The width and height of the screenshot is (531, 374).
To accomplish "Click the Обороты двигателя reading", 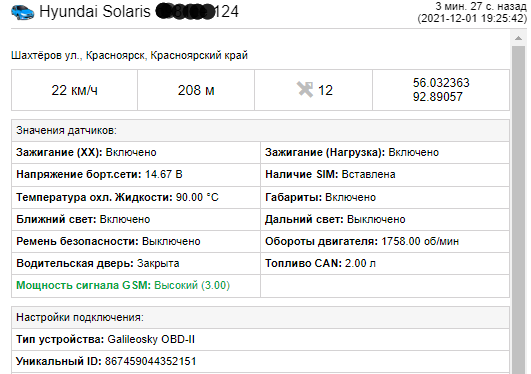I will pyautogui.click(x=362, y=242).
